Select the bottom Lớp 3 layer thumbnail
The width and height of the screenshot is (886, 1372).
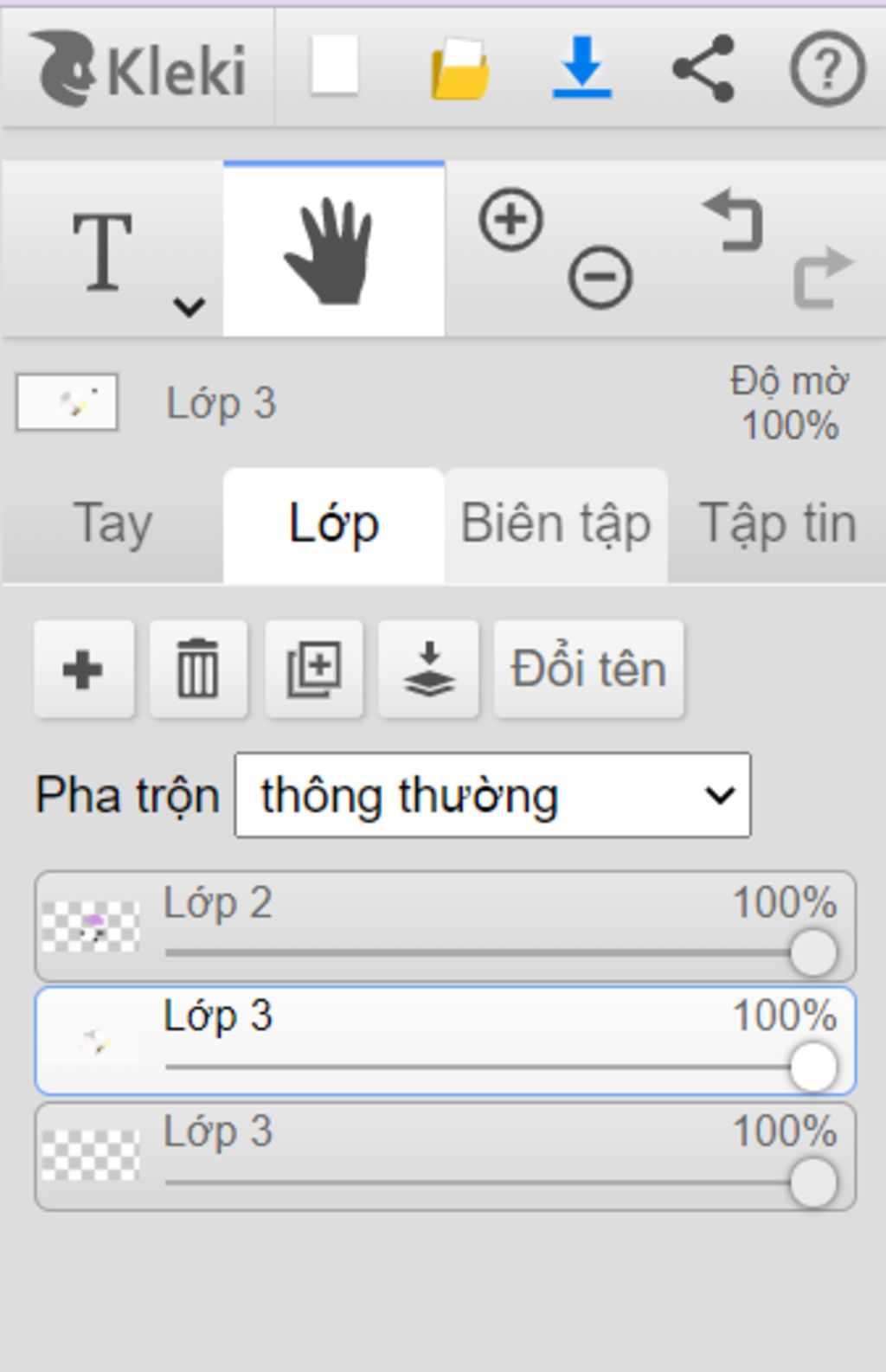(x=91, y=1156)
